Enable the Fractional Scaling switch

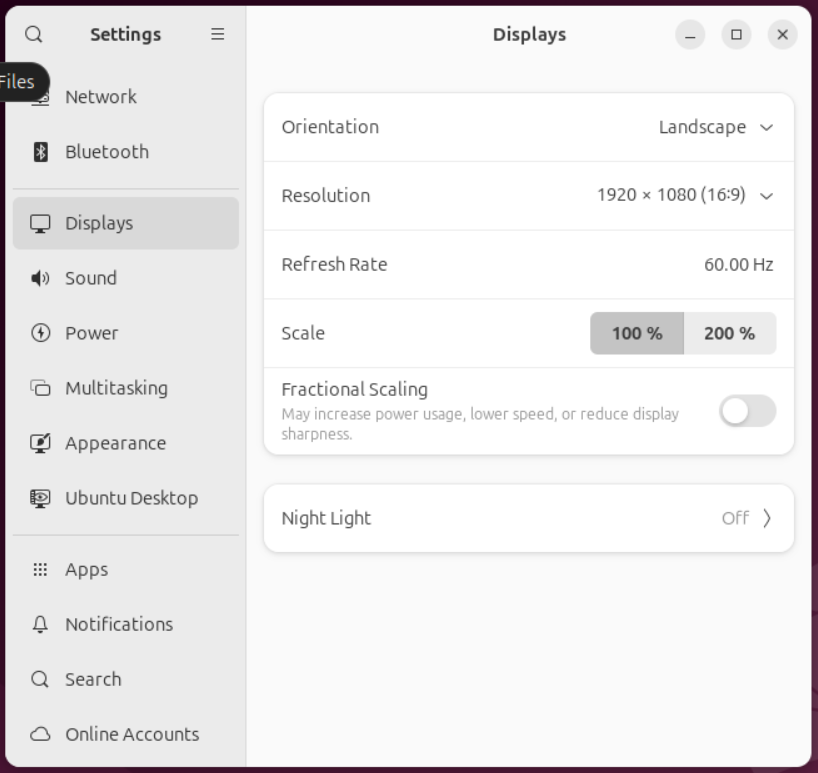pyautogui.click(x=747, y=411)
